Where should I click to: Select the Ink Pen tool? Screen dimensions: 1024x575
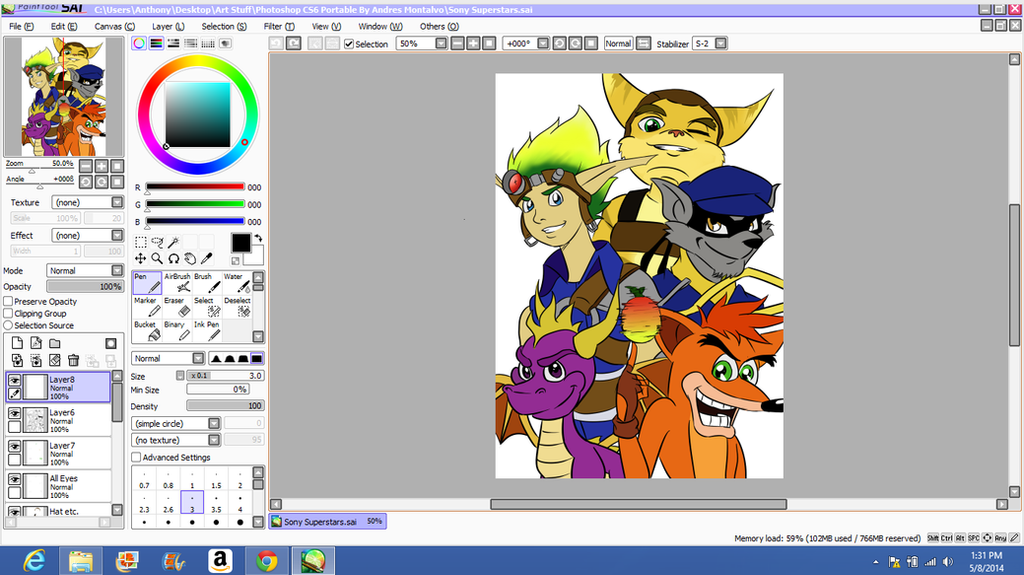tap(207, 331)
